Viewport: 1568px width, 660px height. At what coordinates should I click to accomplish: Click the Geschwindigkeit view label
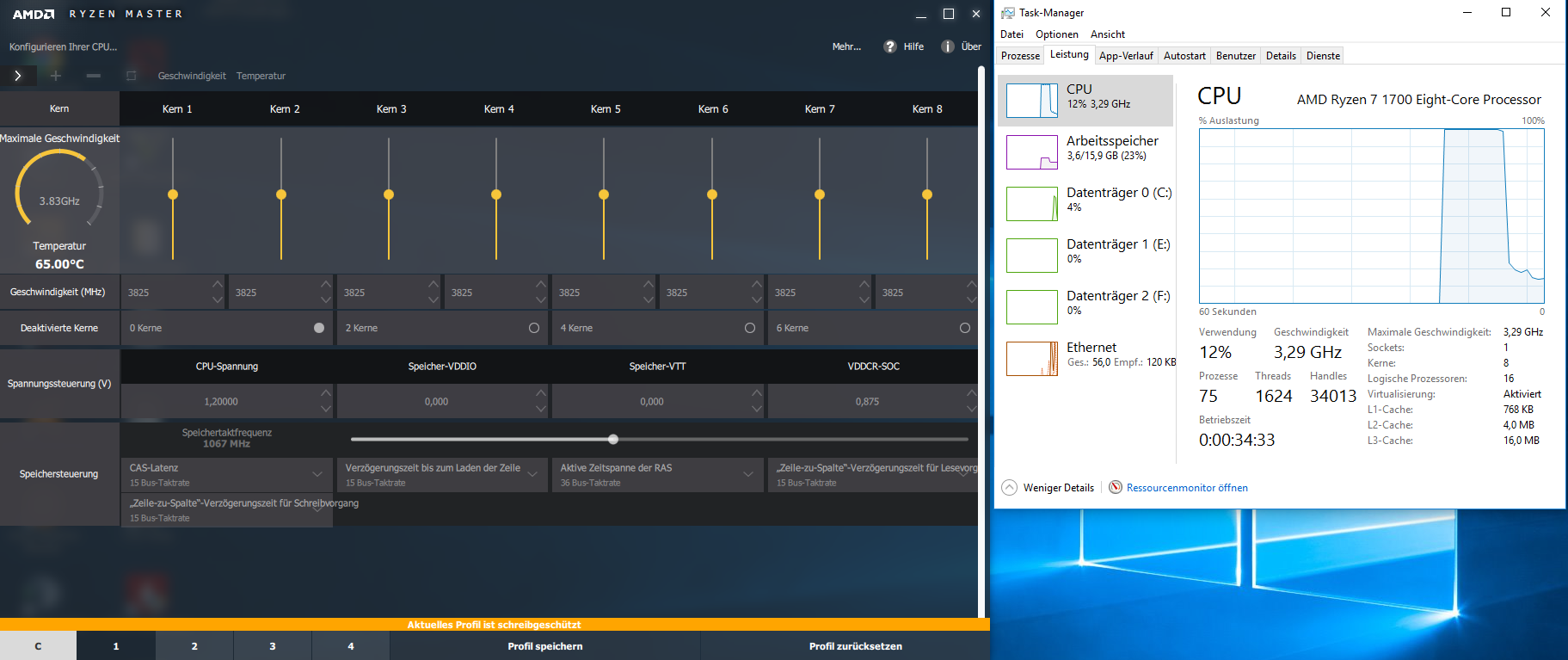(192, 76)
